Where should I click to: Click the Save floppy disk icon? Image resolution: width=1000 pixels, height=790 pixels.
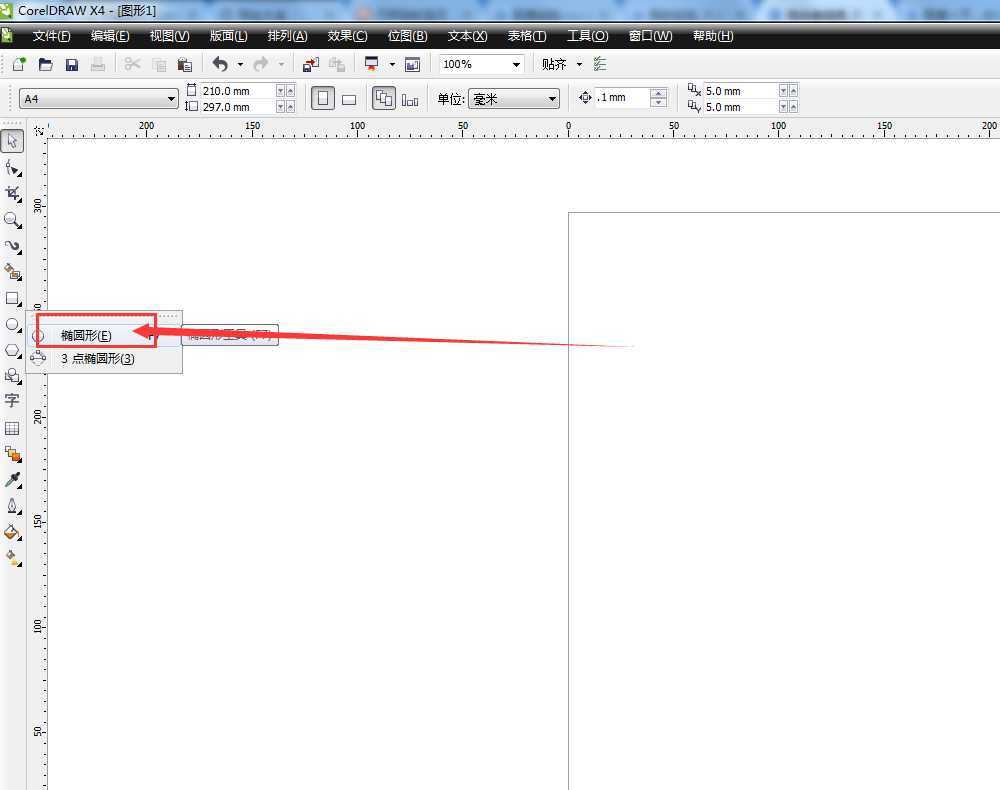tap(72, 64)
